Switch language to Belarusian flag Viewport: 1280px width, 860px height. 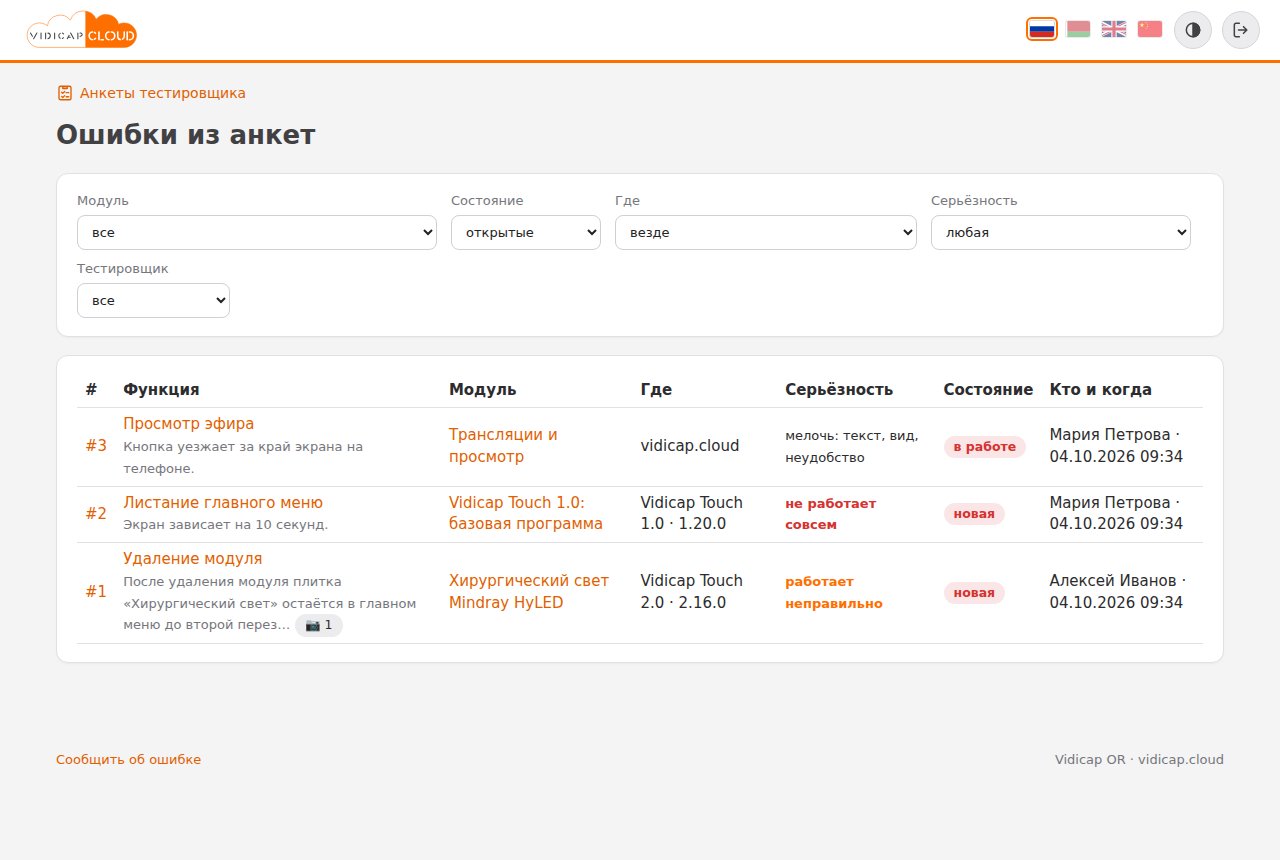click(x=1078, y=29)
